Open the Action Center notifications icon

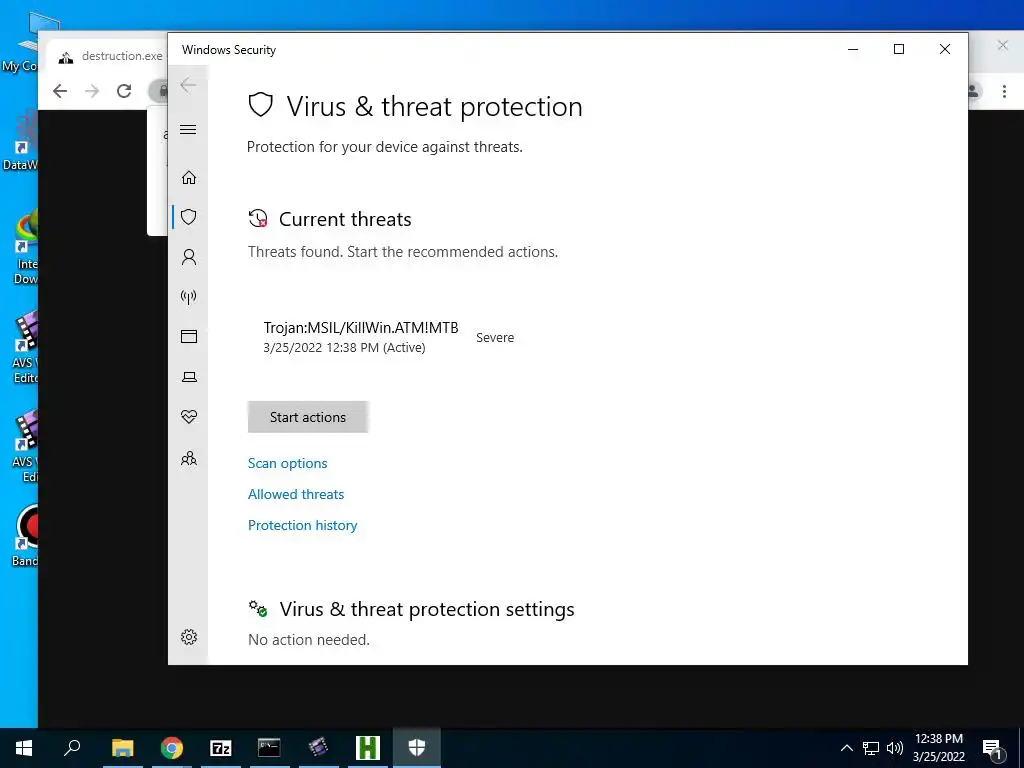coord(993,748)
